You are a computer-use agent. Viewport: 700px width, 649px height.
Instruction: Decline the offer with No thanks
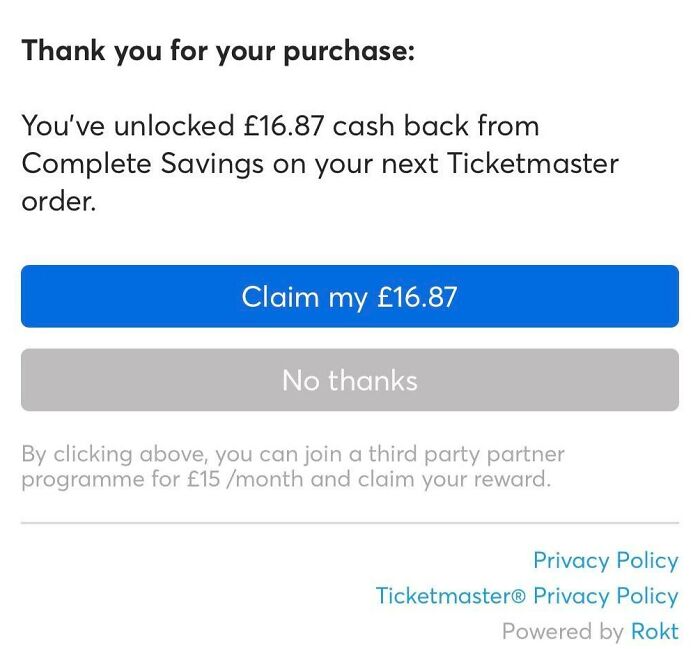click(349, 380)
